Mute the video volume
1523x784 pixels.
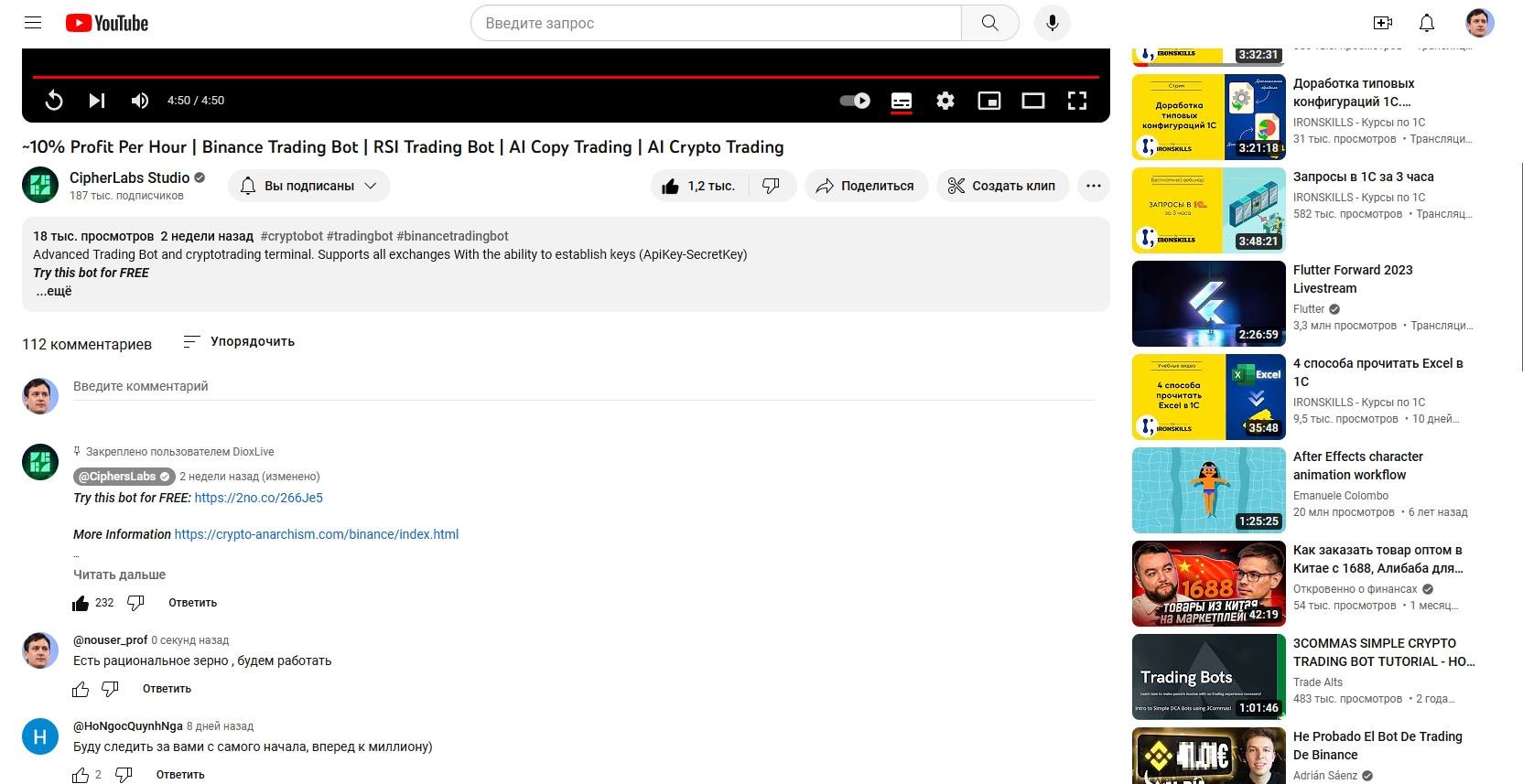140,101
